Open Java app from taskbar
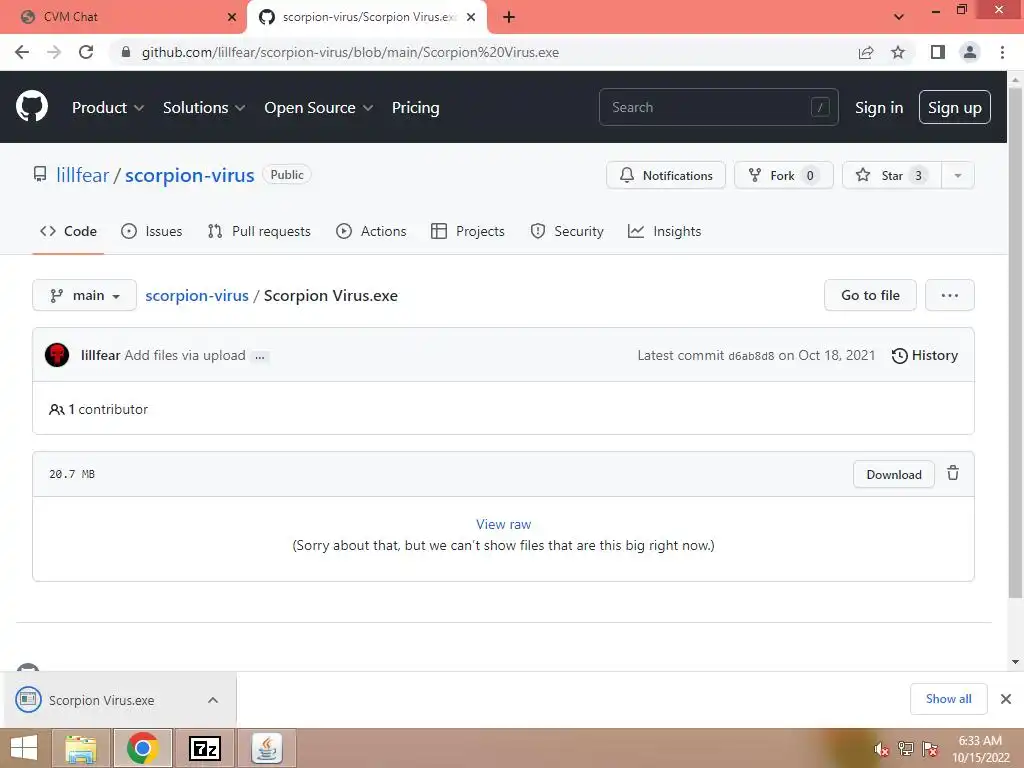Image resolution: width=1024 pixels, height=768 pixels. pyautogui.click(x=266, y=748)
